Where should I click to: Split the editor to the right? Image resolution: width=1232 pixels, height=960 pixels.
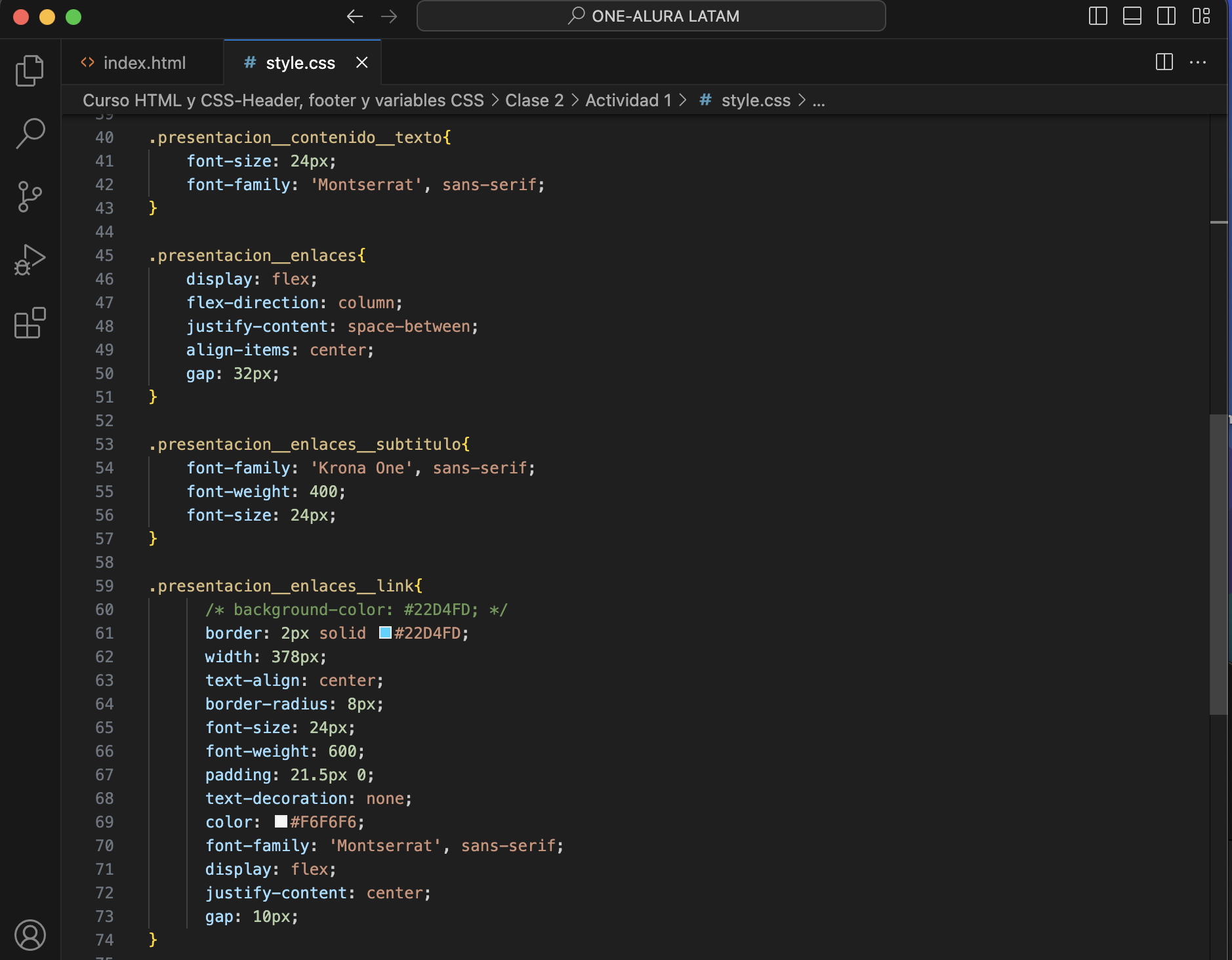click(1164, 62)
